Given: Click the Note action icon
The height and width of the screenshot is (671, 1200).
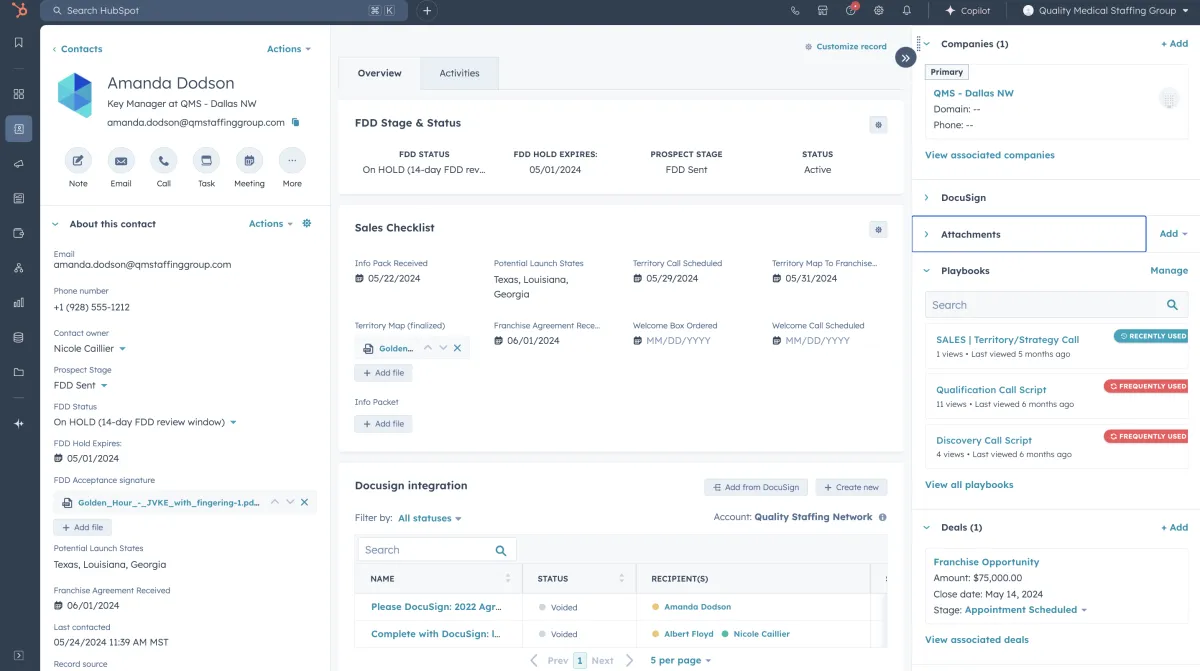Looking at the screenshot, I should click(78, 161).
